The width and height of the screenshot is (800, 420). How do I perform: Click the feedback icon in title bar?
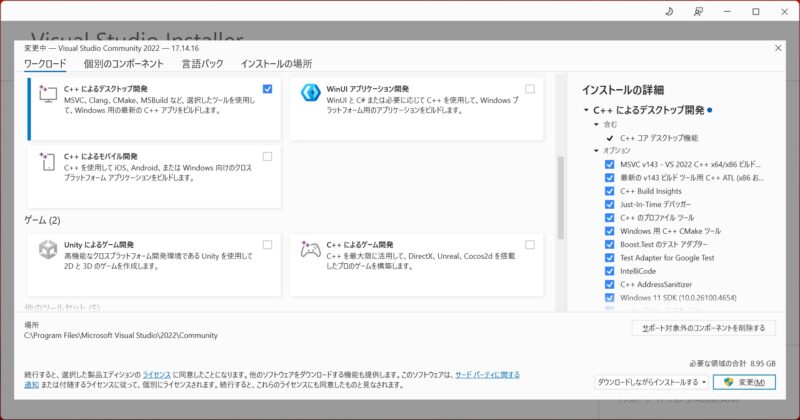pos(697,11)
